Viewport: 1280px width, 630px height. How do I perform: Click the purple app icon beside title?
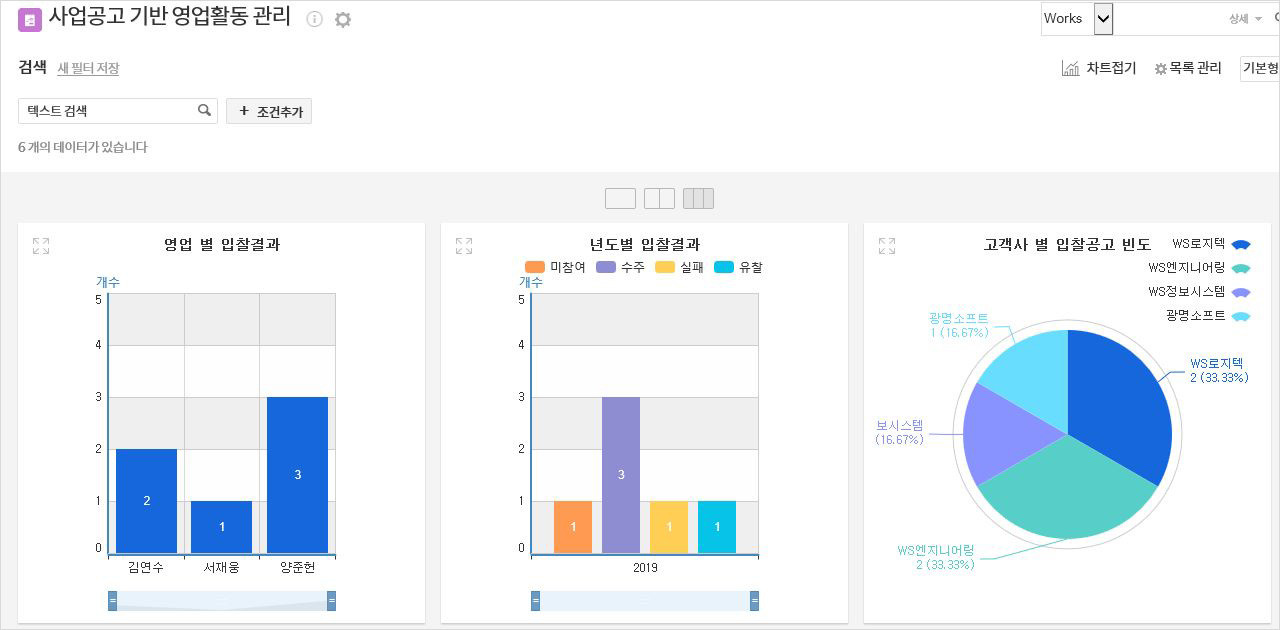30,20
